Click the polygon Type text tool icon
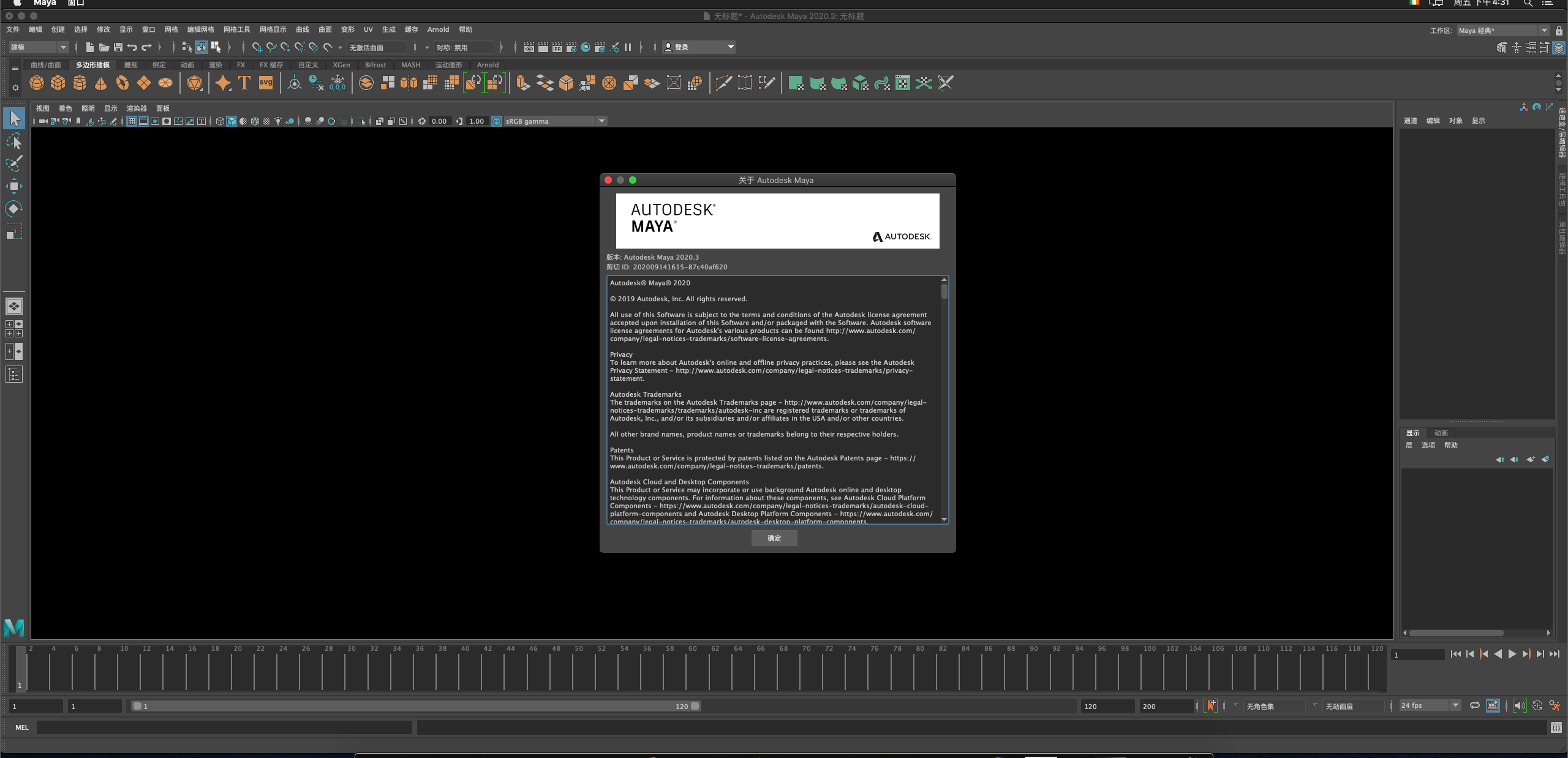Image resolution: width=1568 pixels, height=758 pixels. point(244,83)
